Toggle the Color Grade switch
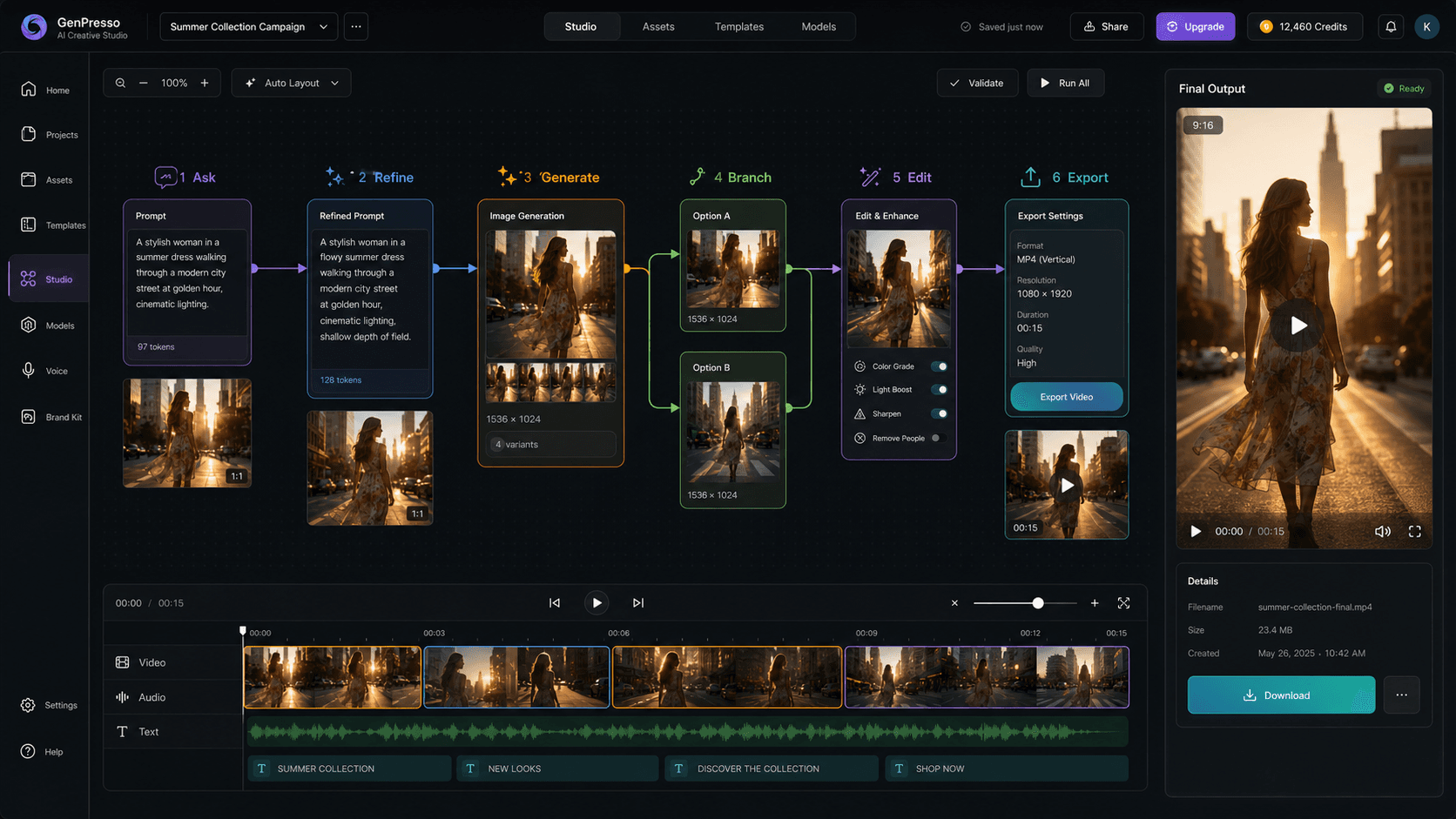Viewport: 1456px width, 819px height. [939, 366]
